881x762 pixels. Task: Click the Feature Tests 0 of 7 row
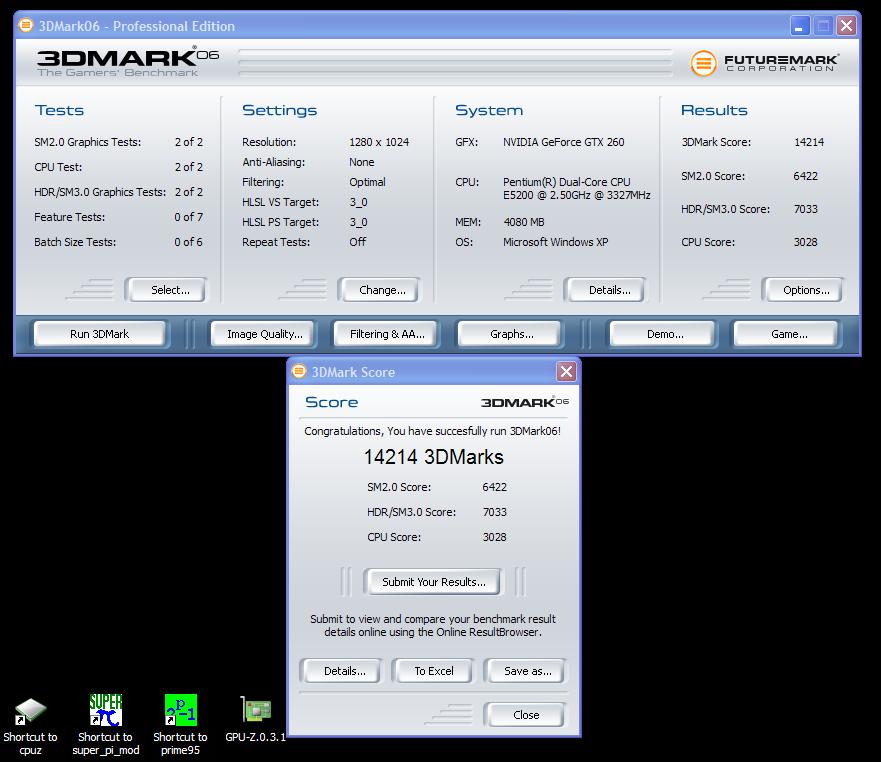tap(119, 217)
